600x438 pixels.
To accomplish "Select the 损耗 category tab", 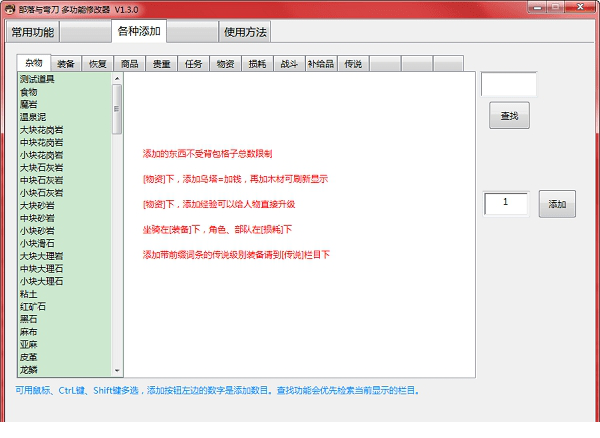I will 257,64.
